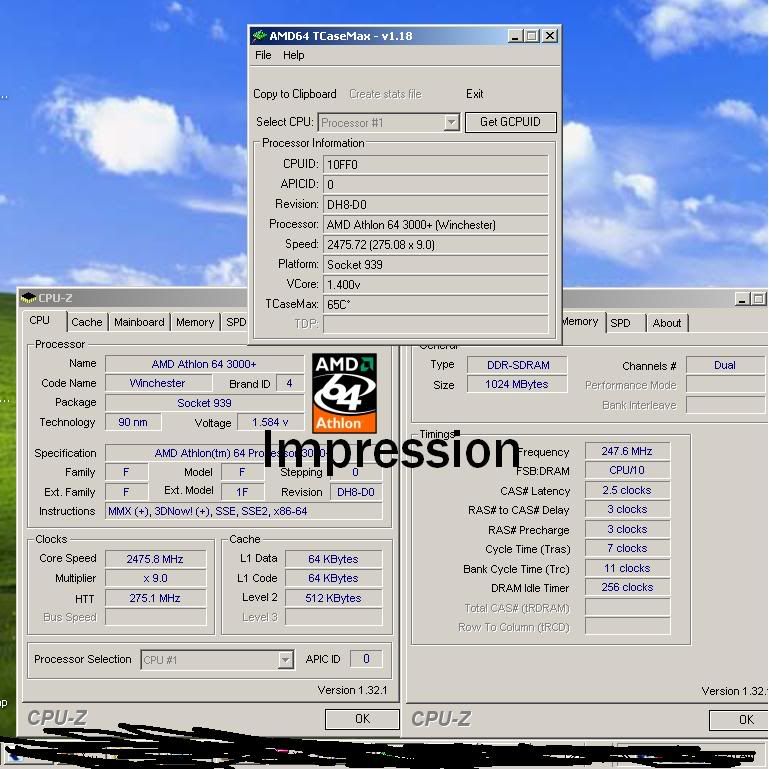Click the Voltage value 1.584 v
The image size is (769, 769).
(x=270, y=422)
